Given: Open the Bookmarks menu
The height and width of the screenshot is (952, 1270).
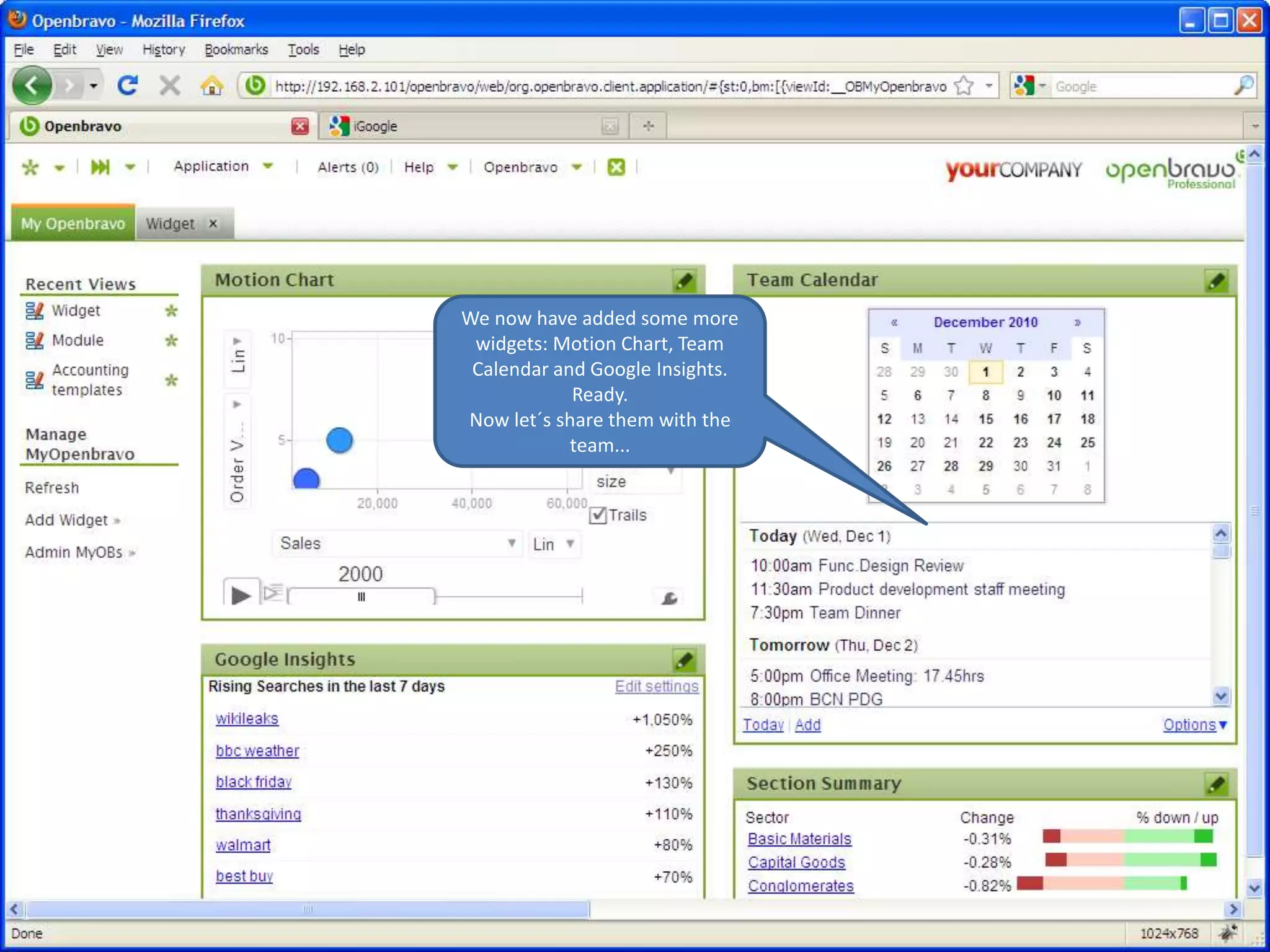Looking at the screenshot, I should 236,50.
